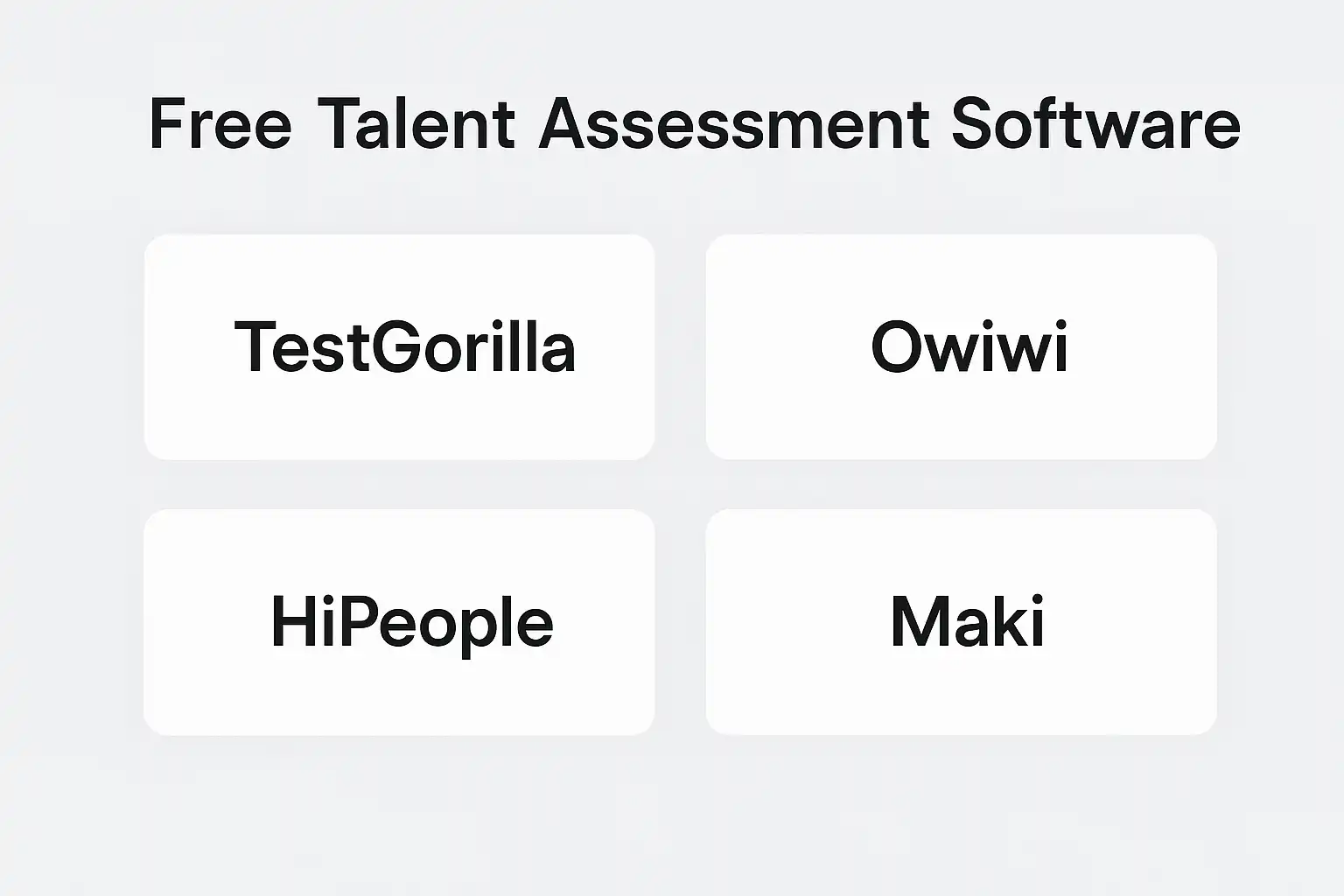Click the letter O starting Owiwi
This screenshot has height=896, width=1344.
point(894,347)
